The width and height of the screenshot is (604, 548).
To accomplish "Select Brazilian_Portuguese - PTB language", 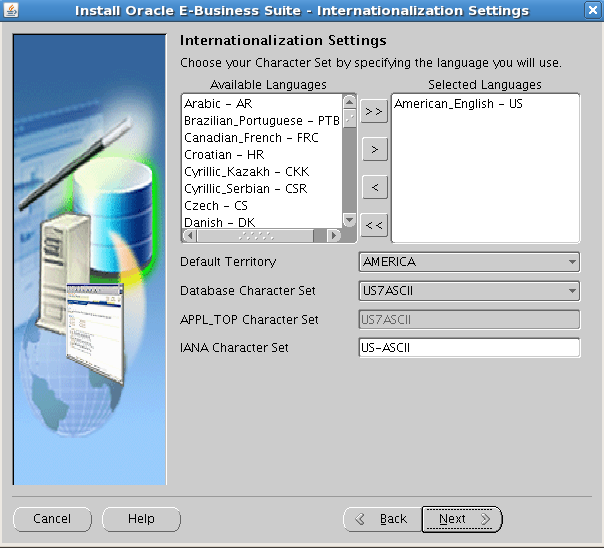I will pos(262,121).
